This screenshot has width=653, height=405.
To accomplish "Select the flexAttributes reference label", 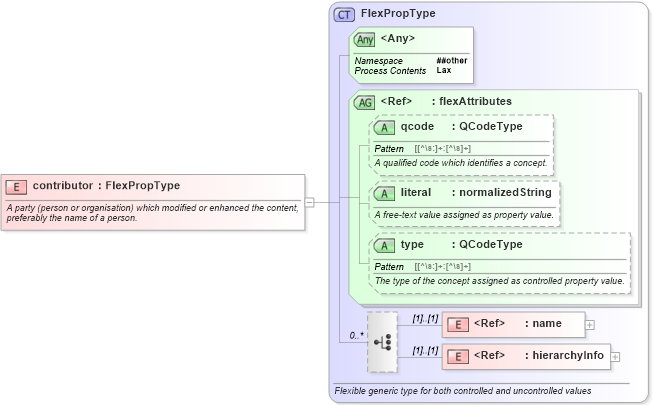I will pyautogui.click(x=446, y=101).
